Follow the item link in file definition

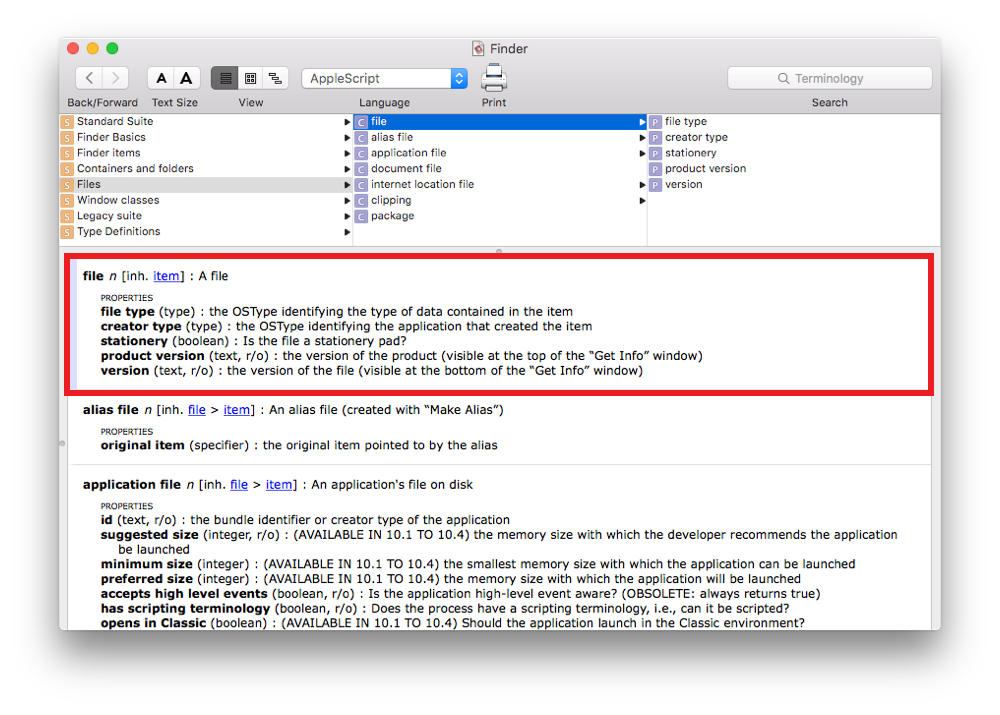pyautogui.click(x=166, y=276)
